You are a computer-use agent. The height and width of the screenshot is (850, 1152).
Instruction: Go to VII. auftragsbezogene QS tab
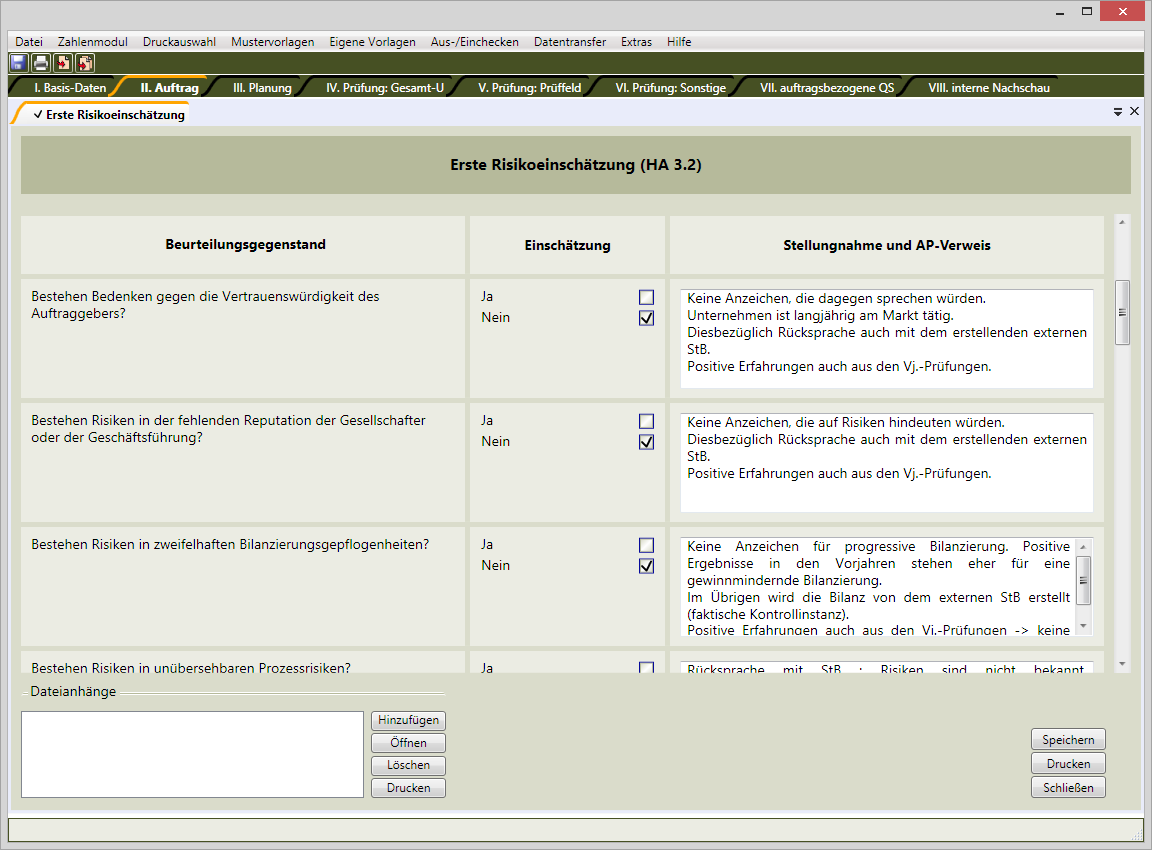pyautogui.click(x=826, y=88)
